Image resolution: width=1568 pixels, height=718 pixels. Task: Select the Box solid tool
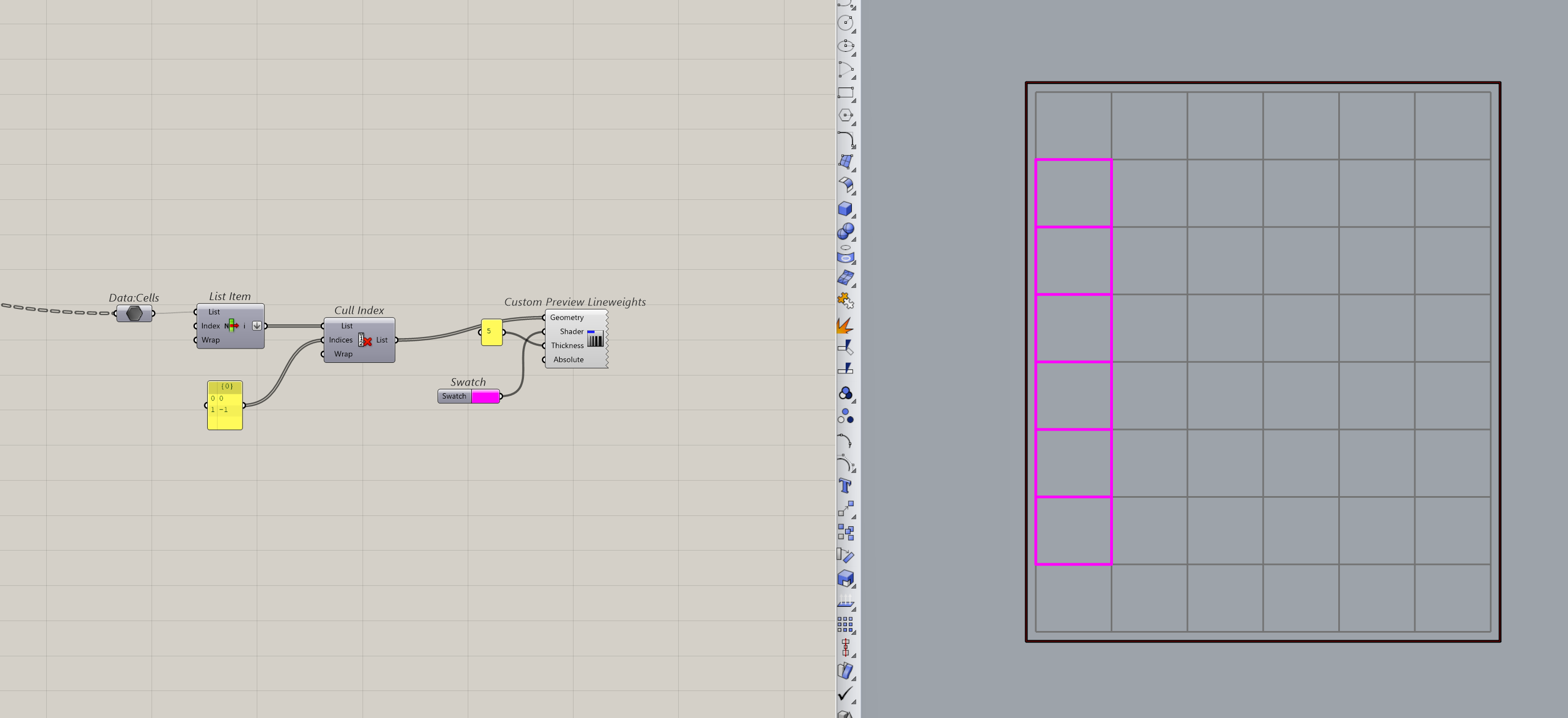point(845,209)
